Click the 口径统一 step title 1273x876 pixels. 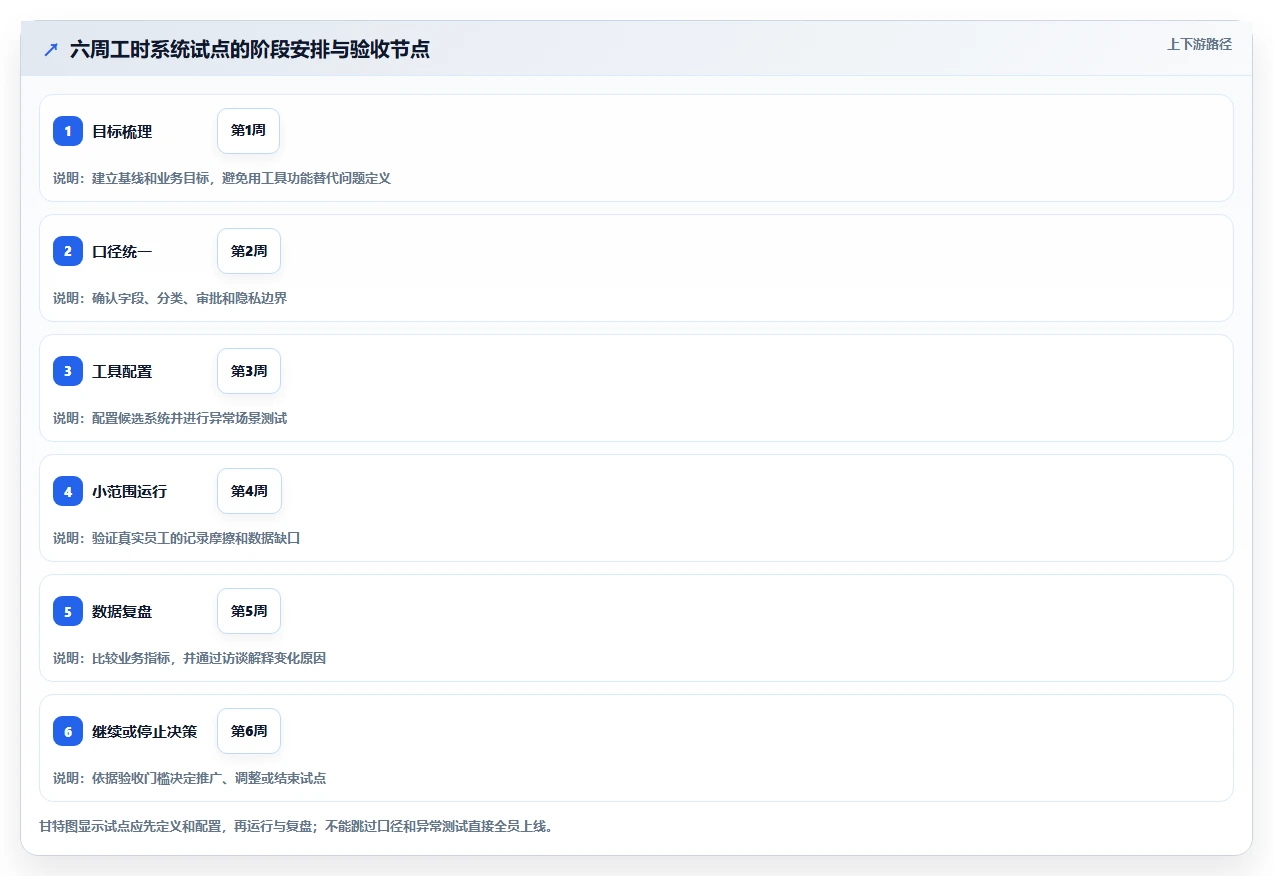(x=122, y=251)
